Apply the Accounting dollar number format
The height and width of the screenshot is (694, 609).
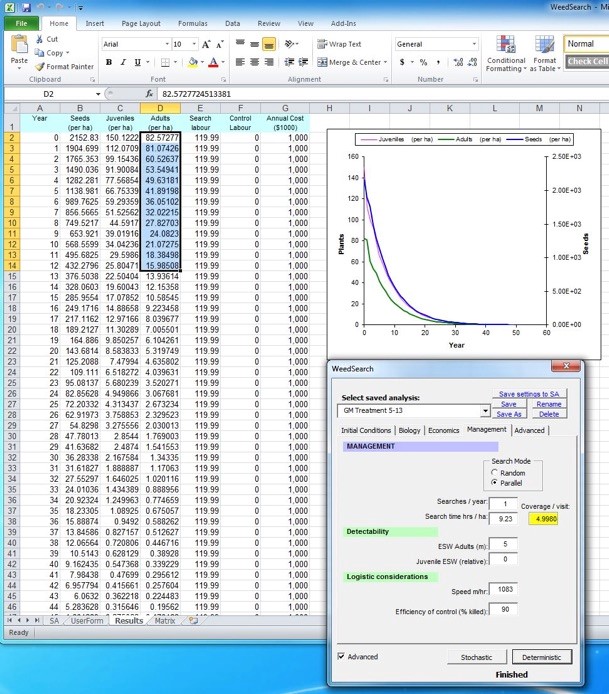tap(402, 62)
